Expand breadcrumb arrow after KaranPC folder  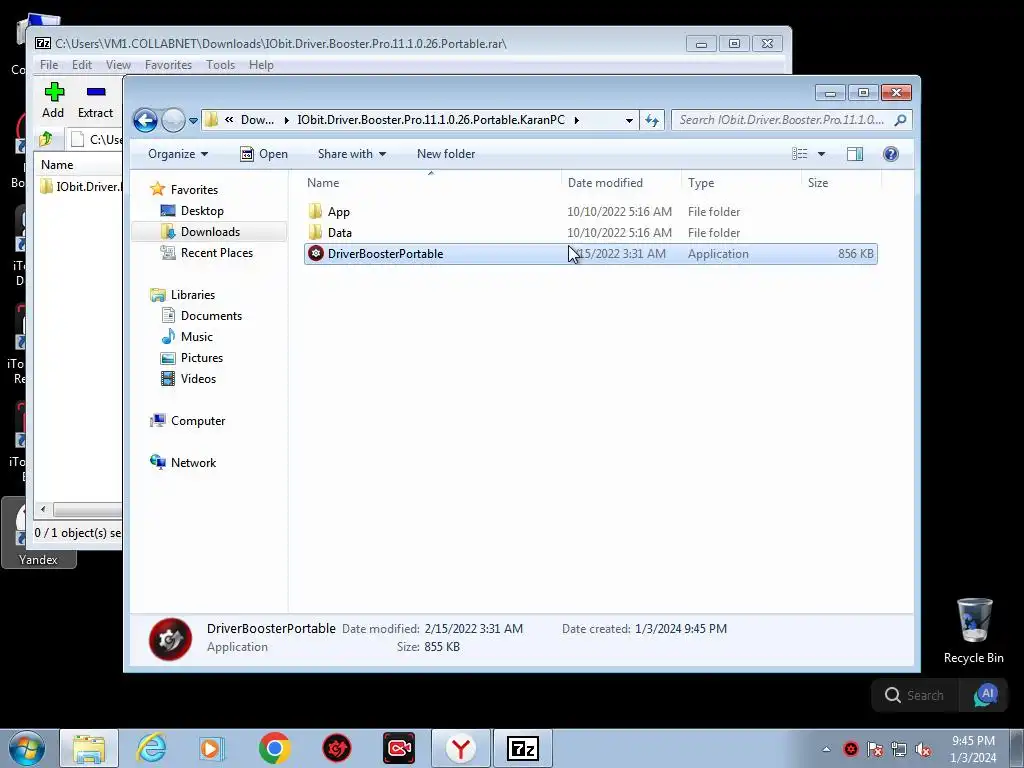577,120
